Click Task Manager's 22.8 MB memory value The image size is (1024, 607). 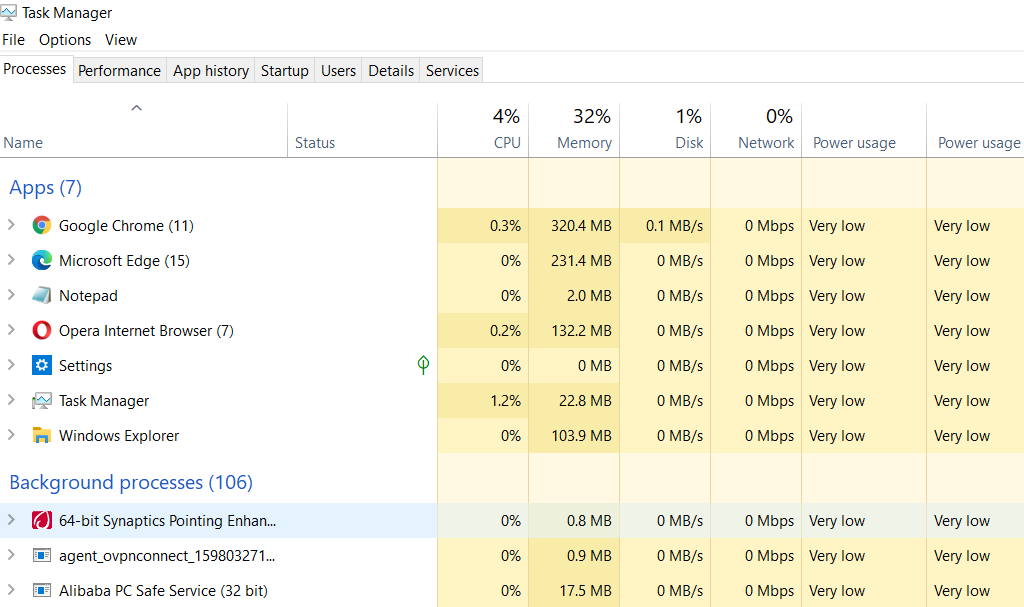tap(585, 401)
